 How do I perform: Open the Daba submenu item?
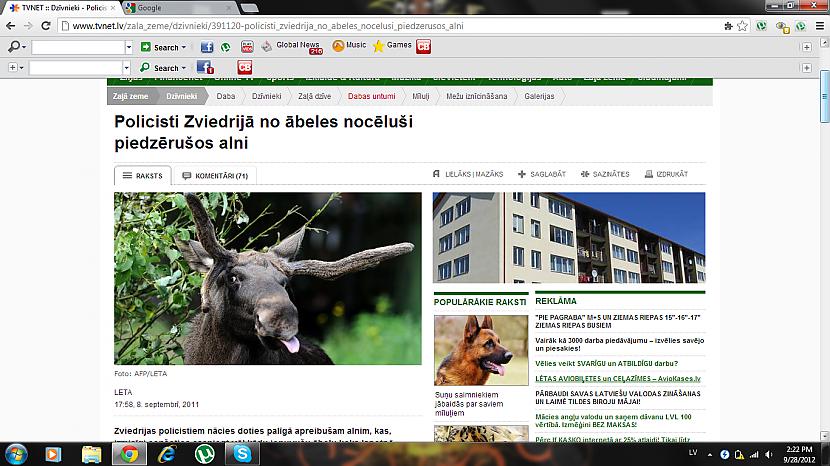(225, 96)
